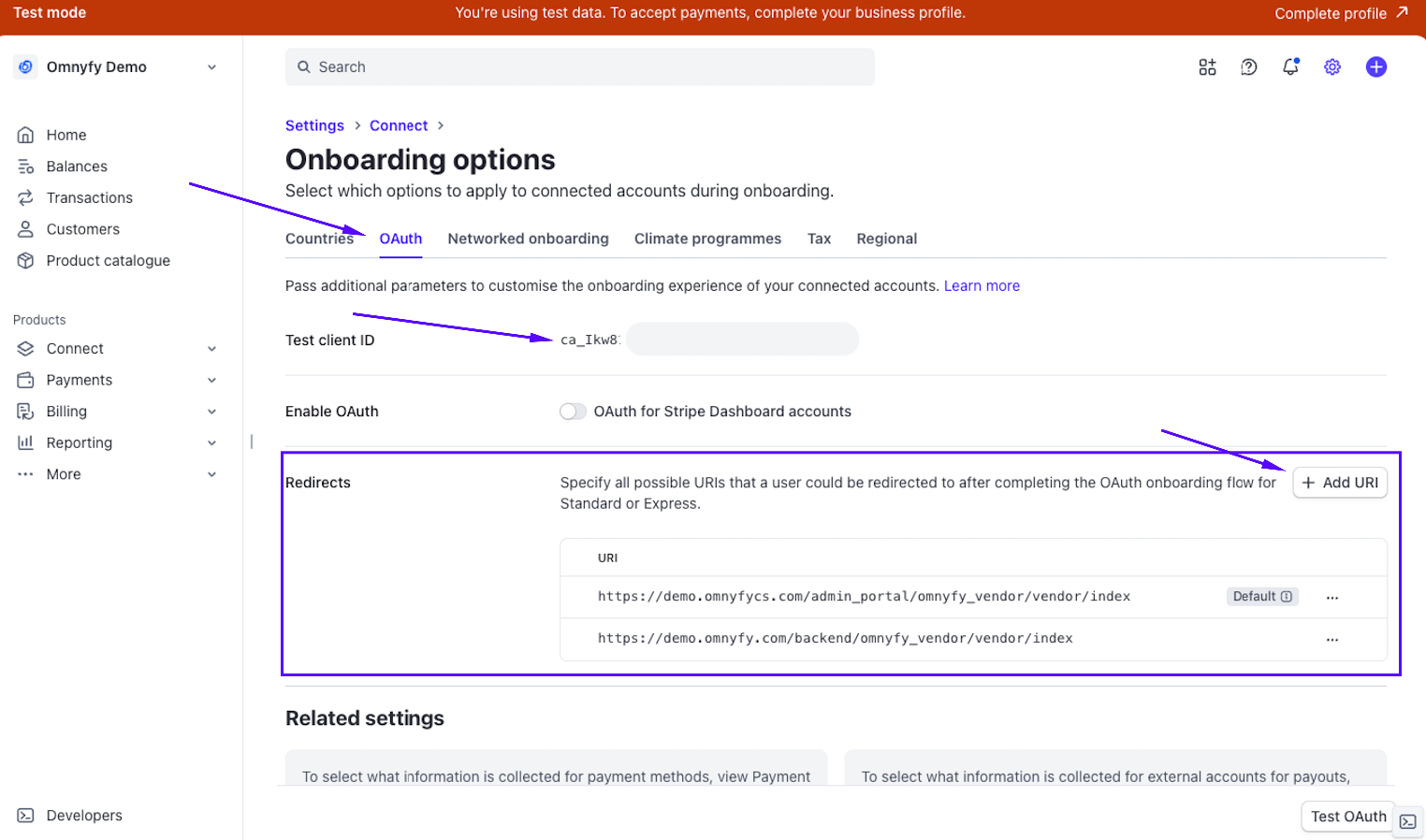Click the sidebar collapse handle
Screen dimensions: 1426x840
pos(252,442)
